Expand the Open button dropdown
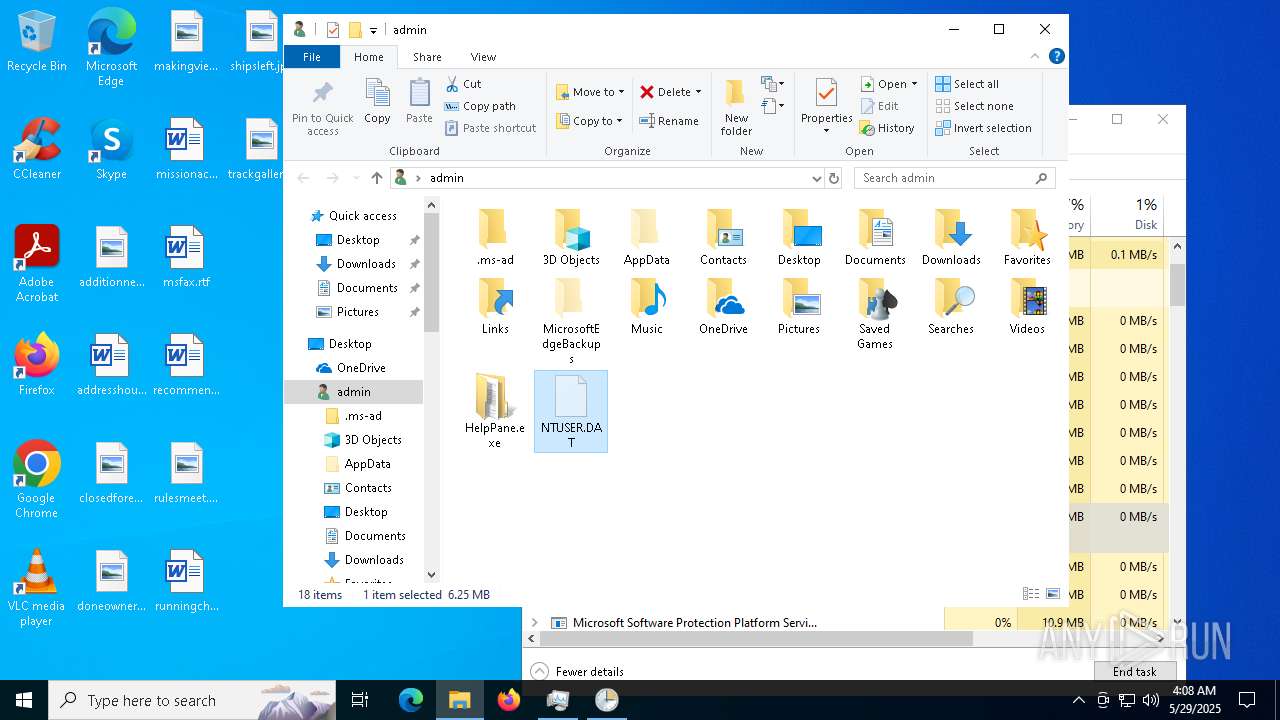 914,84
